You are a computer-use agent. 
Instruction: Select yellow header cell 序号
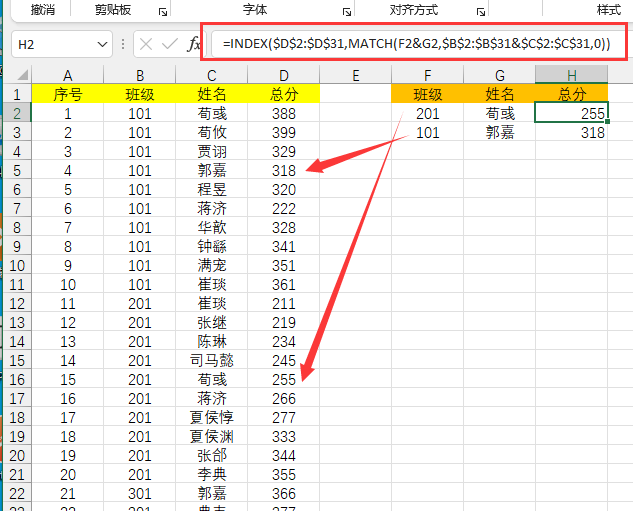click(68, 94)
